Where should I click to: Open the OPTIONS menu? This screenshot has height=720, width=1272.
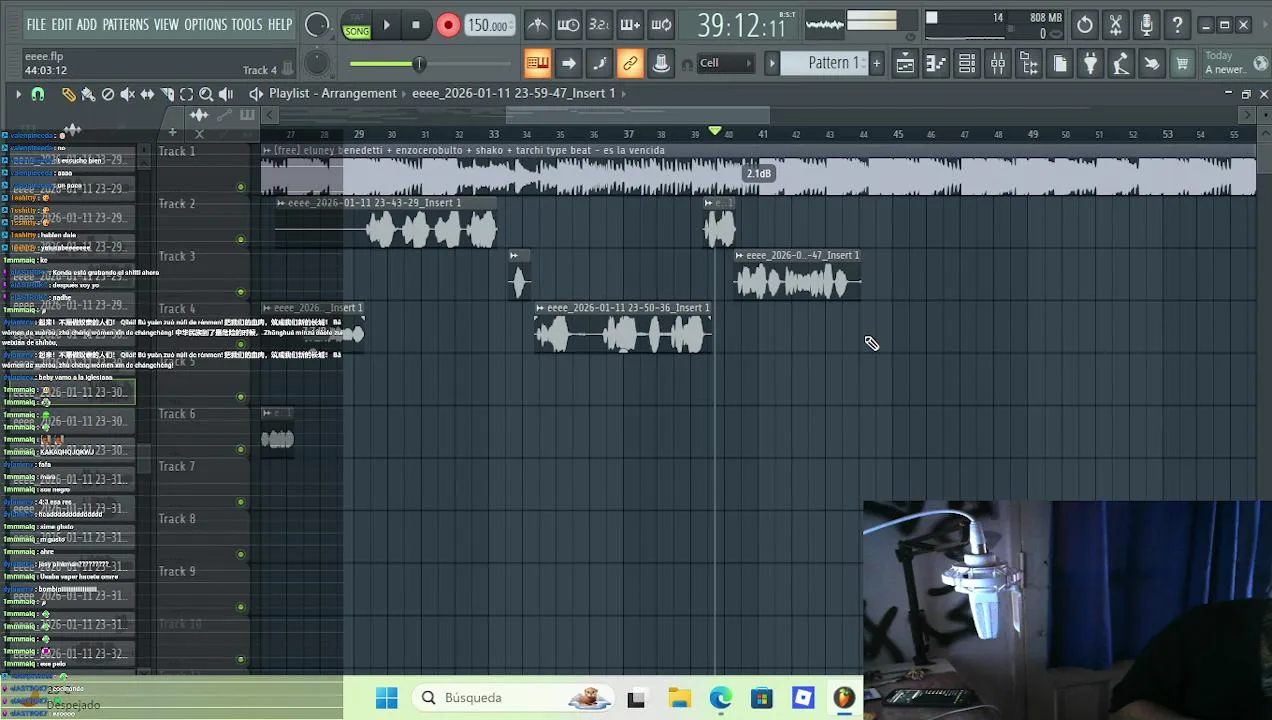coord(206,25)
